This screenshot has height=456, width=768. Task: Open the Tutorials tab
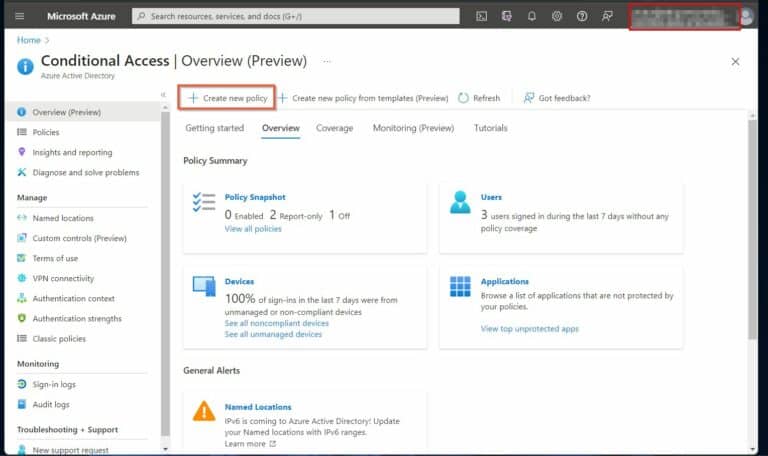490,128
